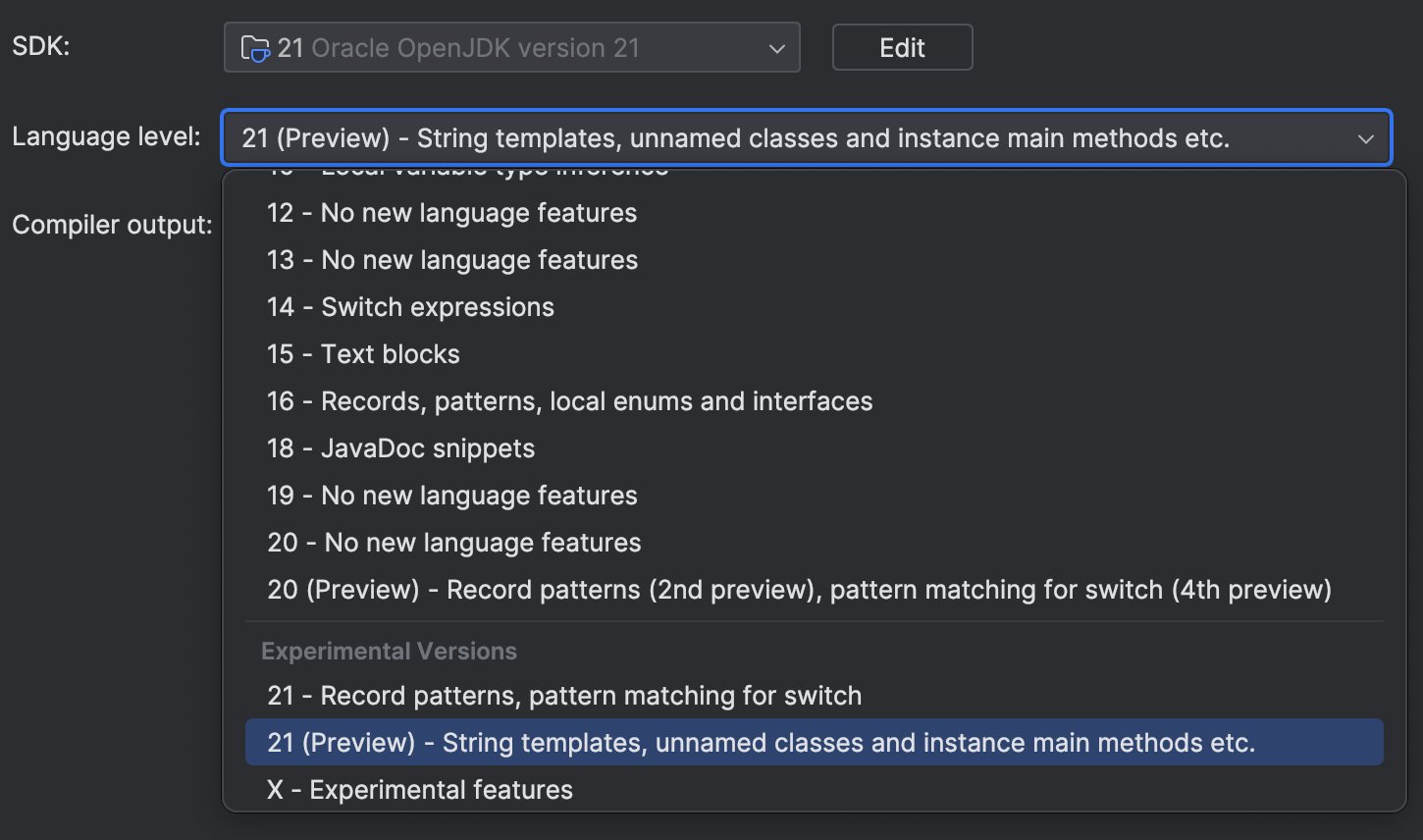Click the SDK label text

coord(41,46)
